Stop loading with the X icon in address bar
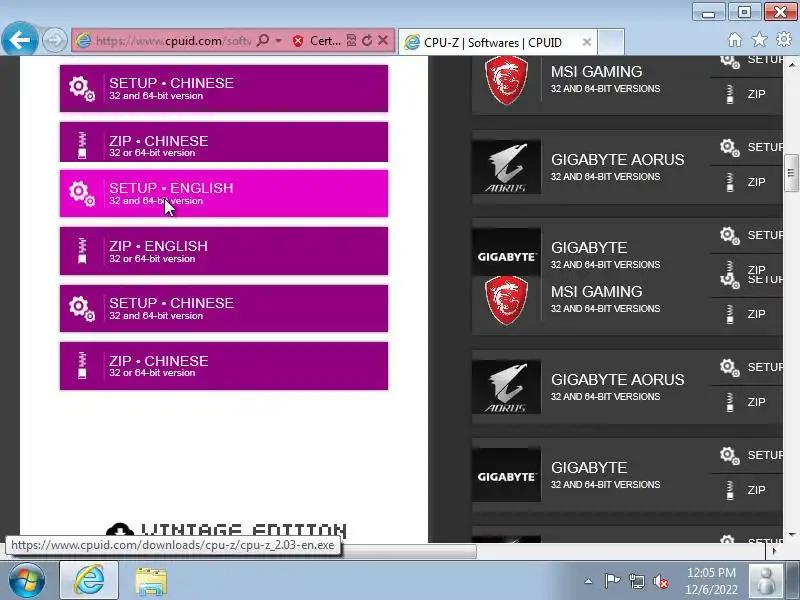Screen dimensions: 800x600 (x=383, y=40)
